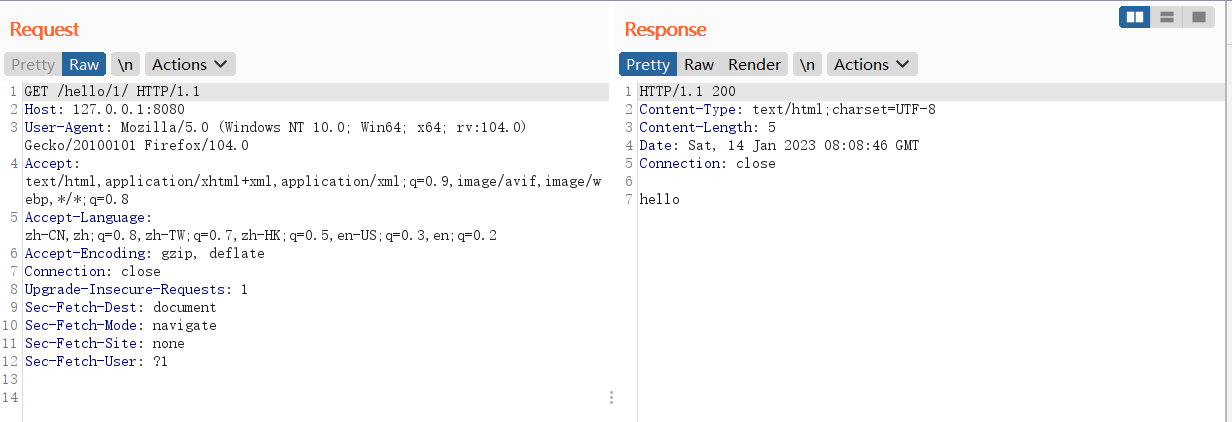Screen dimensions: 1232x422
Task: Open the Response Actions dropdown
Action: pos(872,64)
